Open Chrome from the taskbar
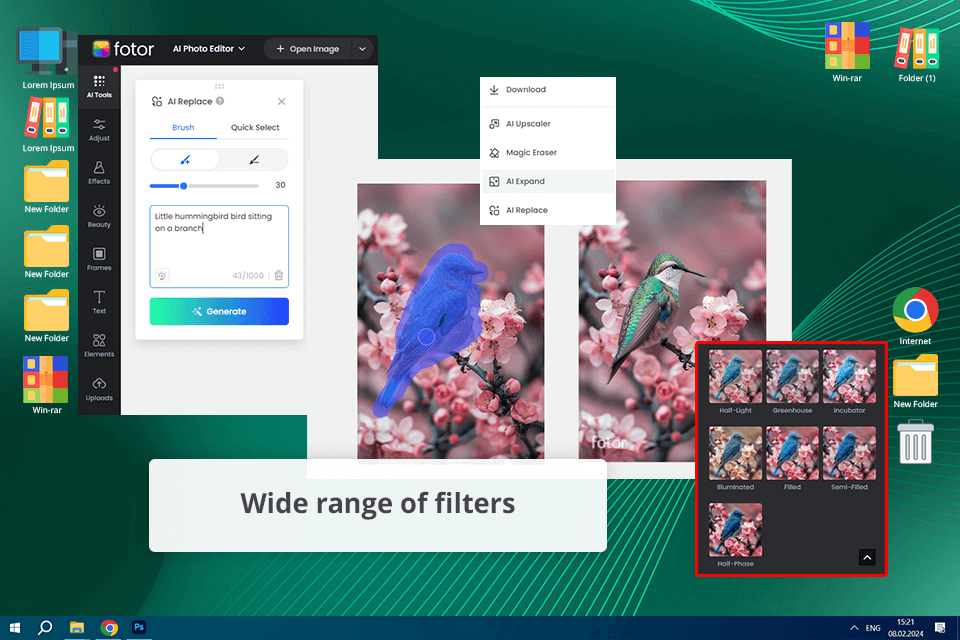 [x=109, y=628]
